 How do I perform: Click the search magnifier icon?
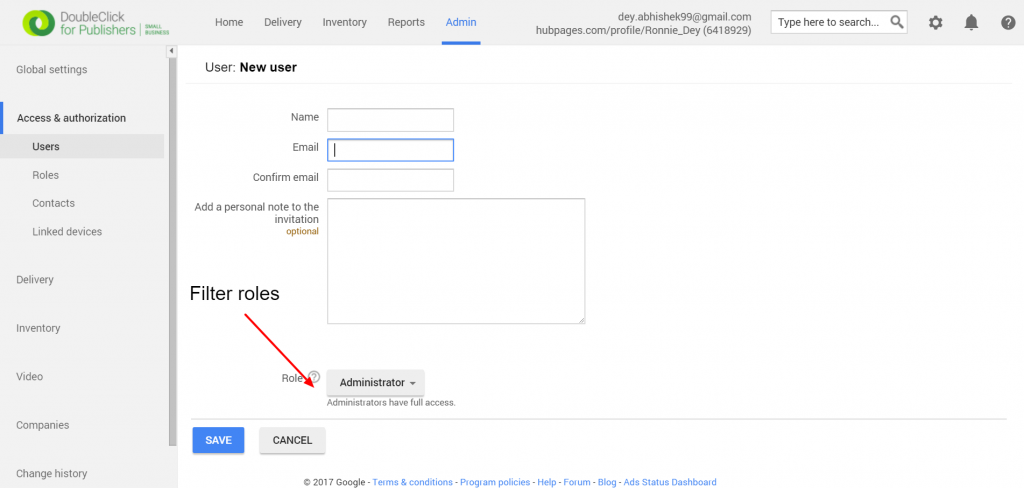[897, 22]
